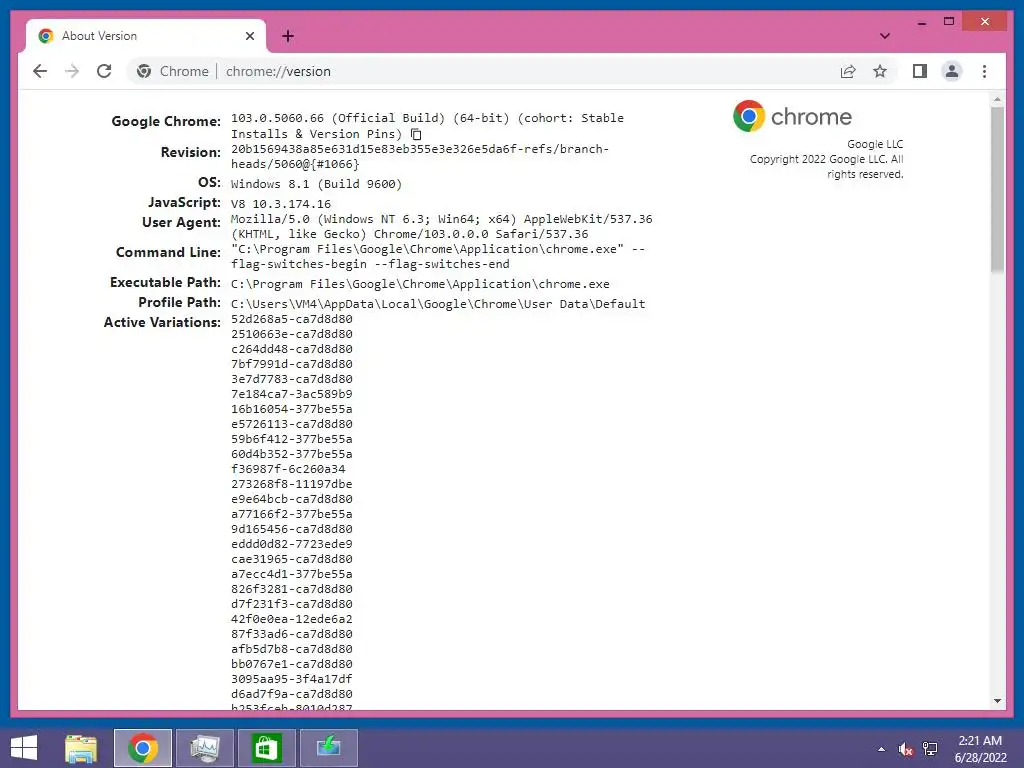
Task: Click the variation '7e184ca7-3ac589b9'
Action: (291, 394)
